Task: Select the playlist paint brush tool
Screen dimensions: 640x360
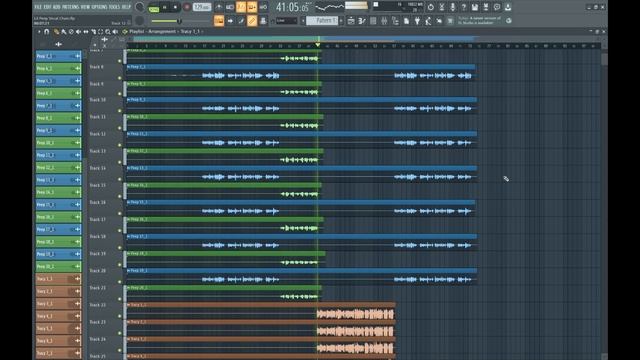Action: (64, 31)
